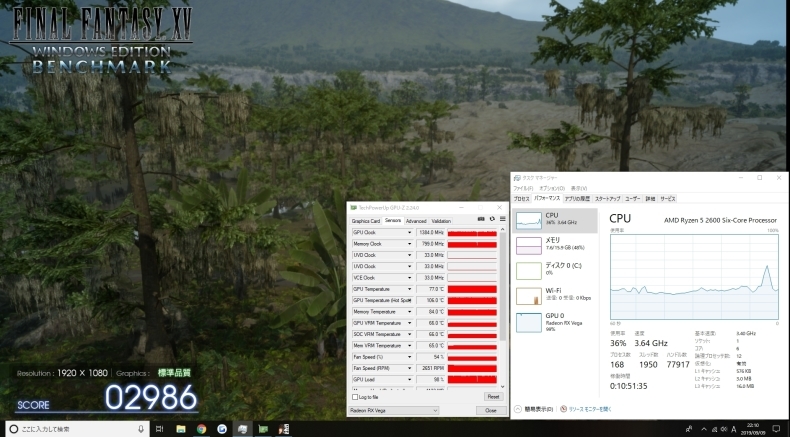Open the Radeon RX Vega GPU selector
Image resolution: width=790 pixels, height=437 pixels.
tap(393, 410)
